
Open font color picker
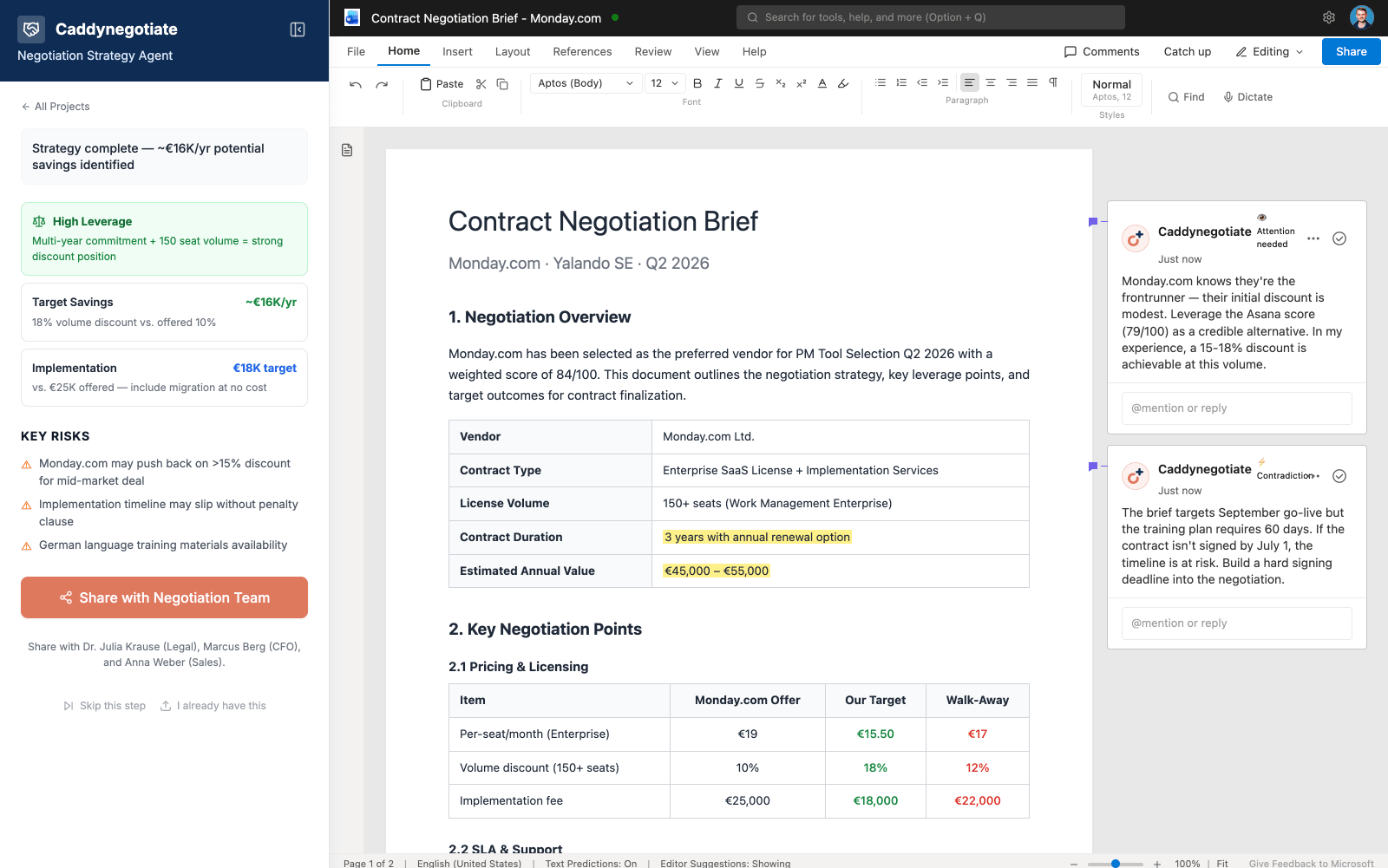point(822,83)
